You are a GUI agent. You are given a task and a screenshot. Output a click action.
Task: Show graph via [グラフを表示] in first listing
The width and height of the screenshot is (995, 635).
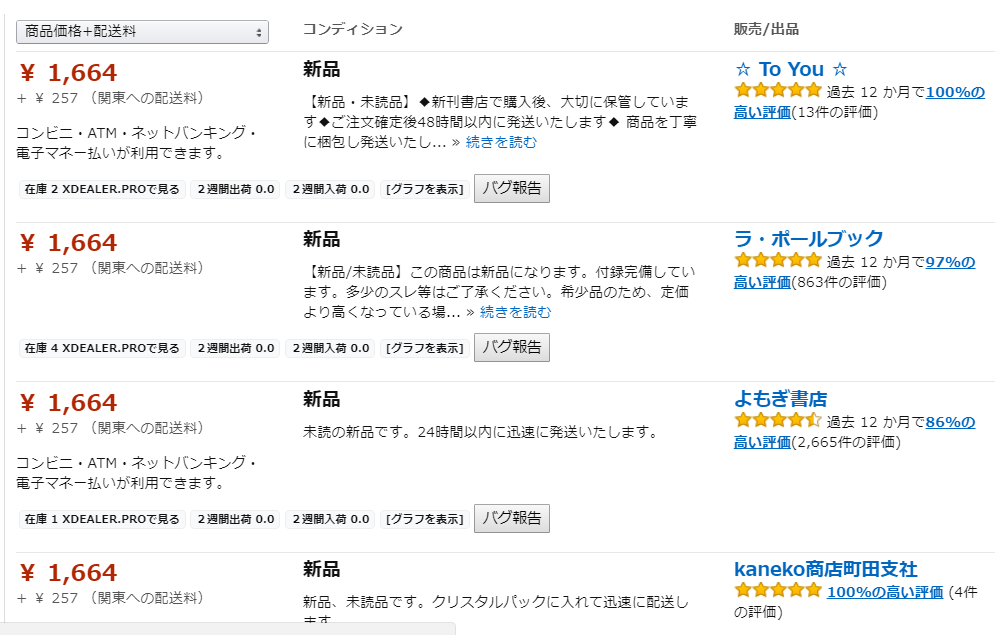425,189
